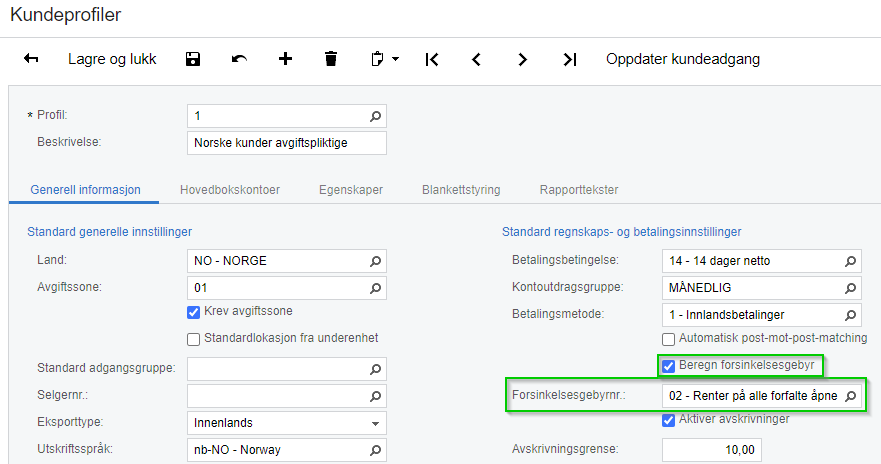Click 'Standard regnskaps- og betalingsinnstillinger' heading
Image resolution: width=881 pixels, height=464 pixels.
coord(621,231)
